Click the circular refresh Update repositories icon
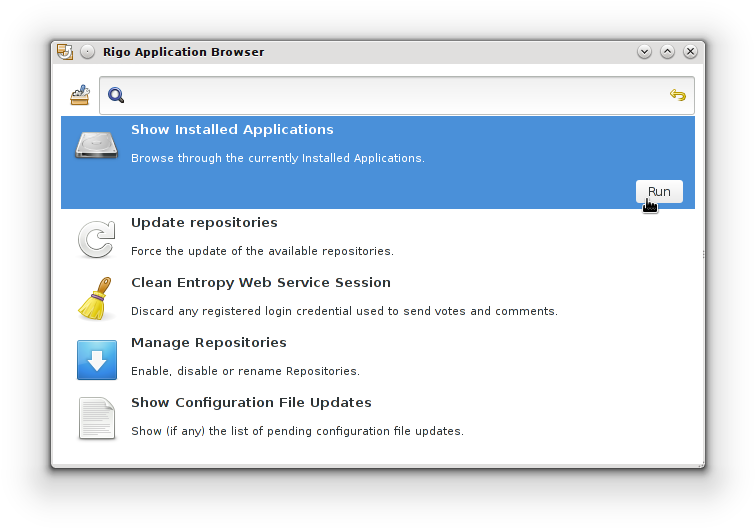The width and height of the screenshot is (755, 528). (97, 239)
